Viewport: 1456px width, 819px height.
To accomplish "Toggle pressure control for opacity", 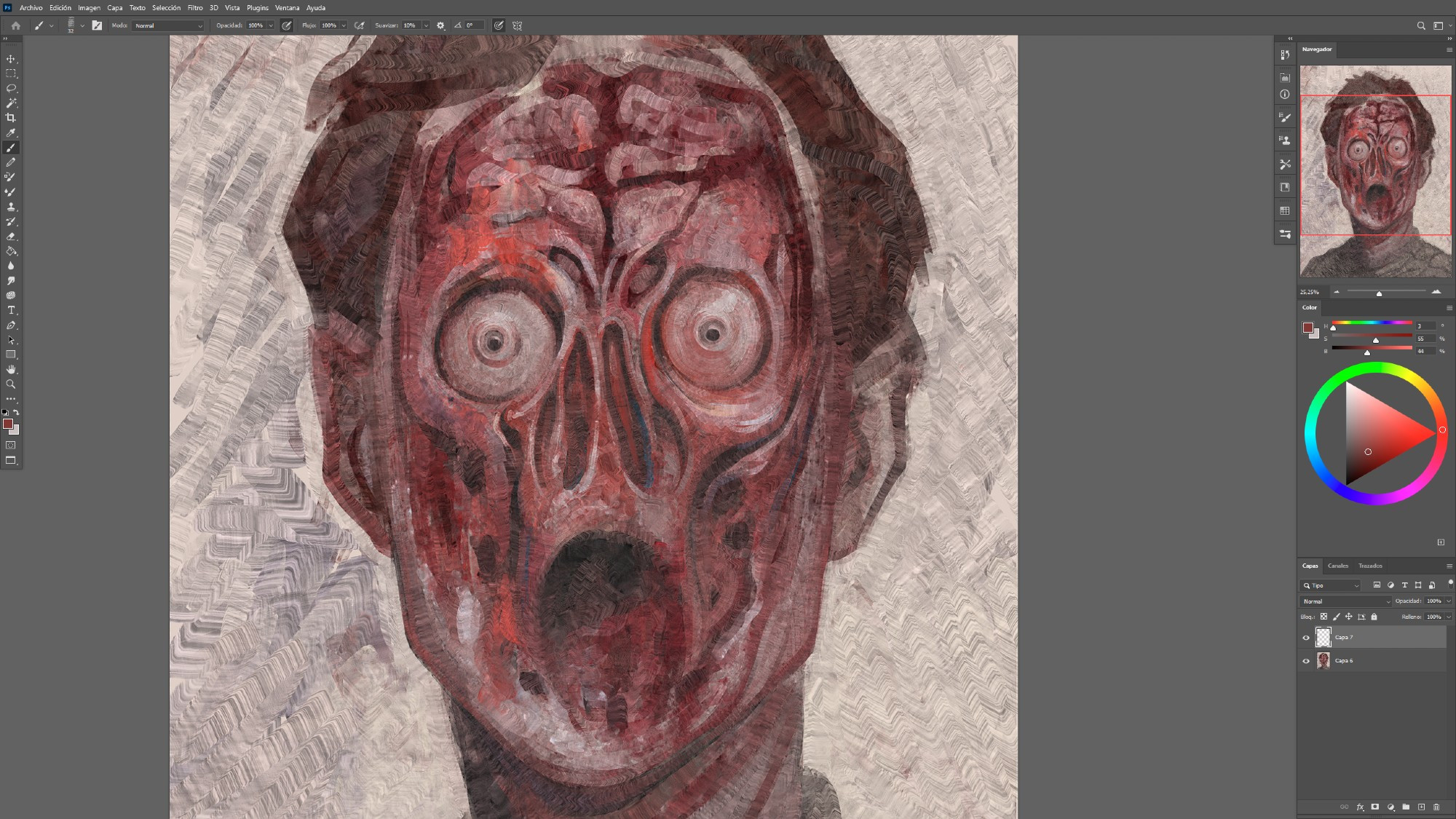I will point(287,25).
